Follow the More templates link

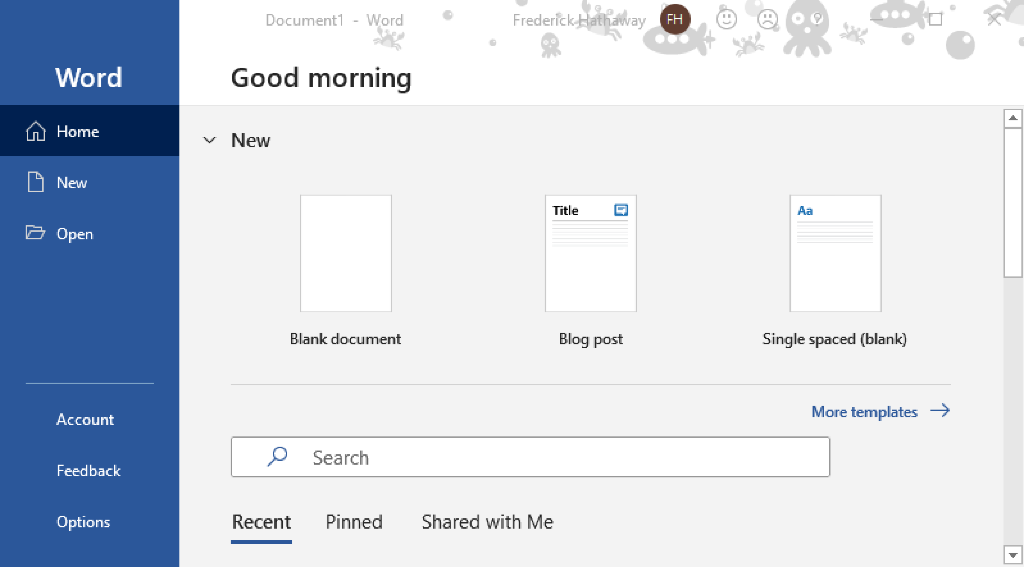pos(880,412)
